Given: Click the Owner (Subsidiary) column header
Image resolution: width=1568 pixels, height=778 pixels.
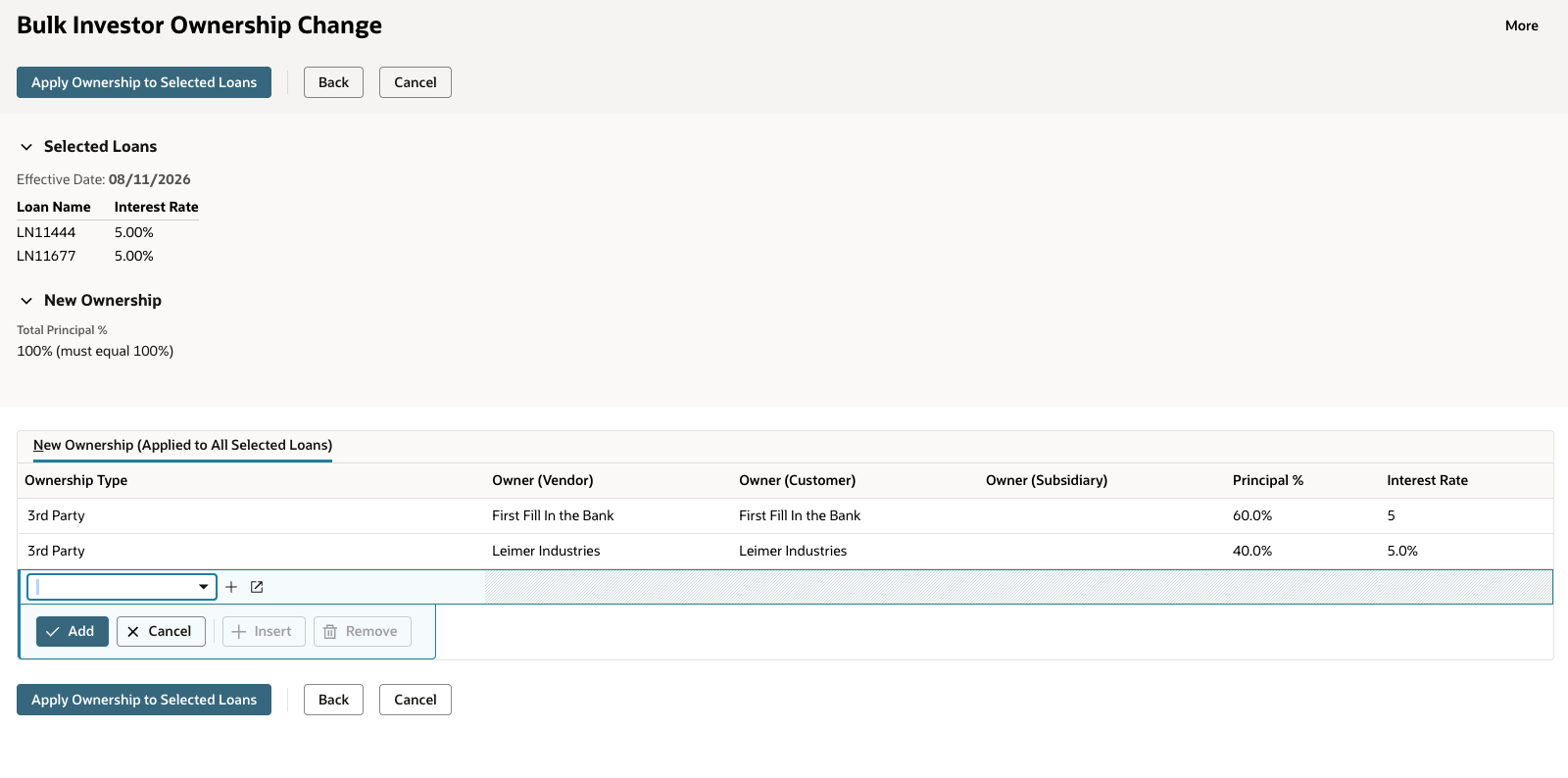Looking at the screenshot, I should pos(1047,480).
